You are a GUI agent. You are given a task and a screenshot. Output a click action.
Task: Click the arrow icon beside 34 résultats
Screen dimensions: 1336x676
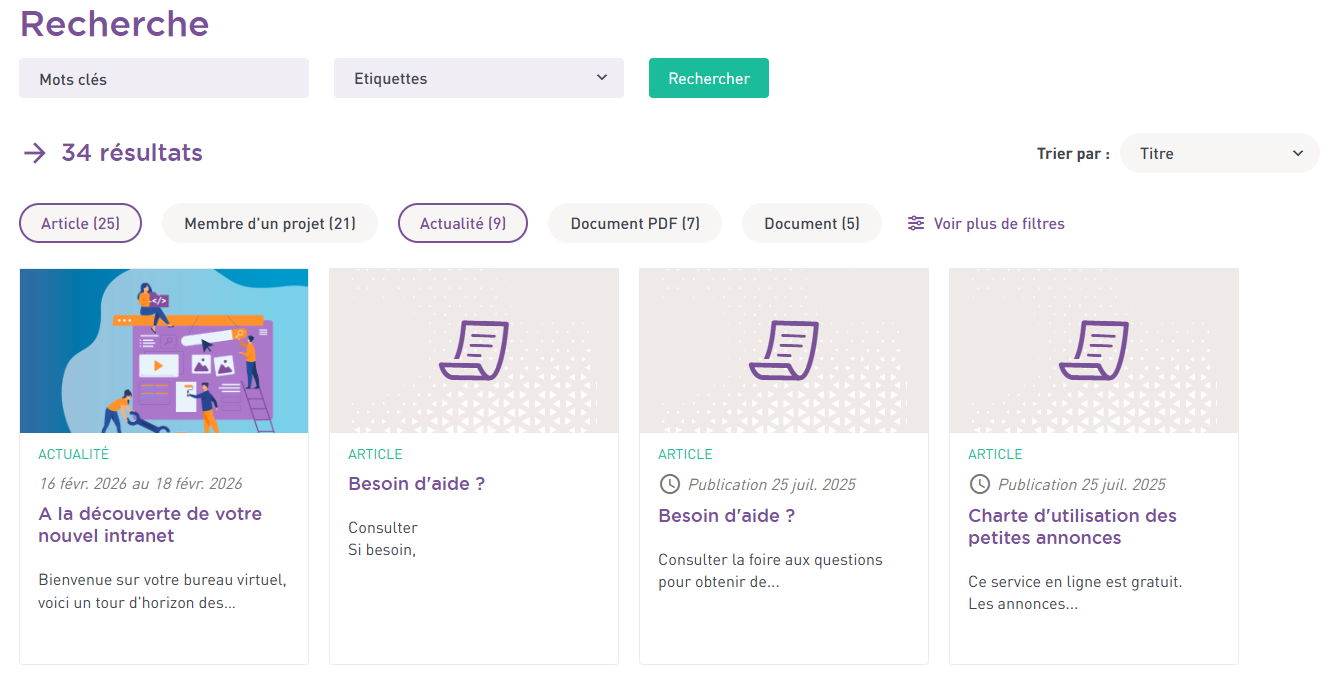[35, 153]
